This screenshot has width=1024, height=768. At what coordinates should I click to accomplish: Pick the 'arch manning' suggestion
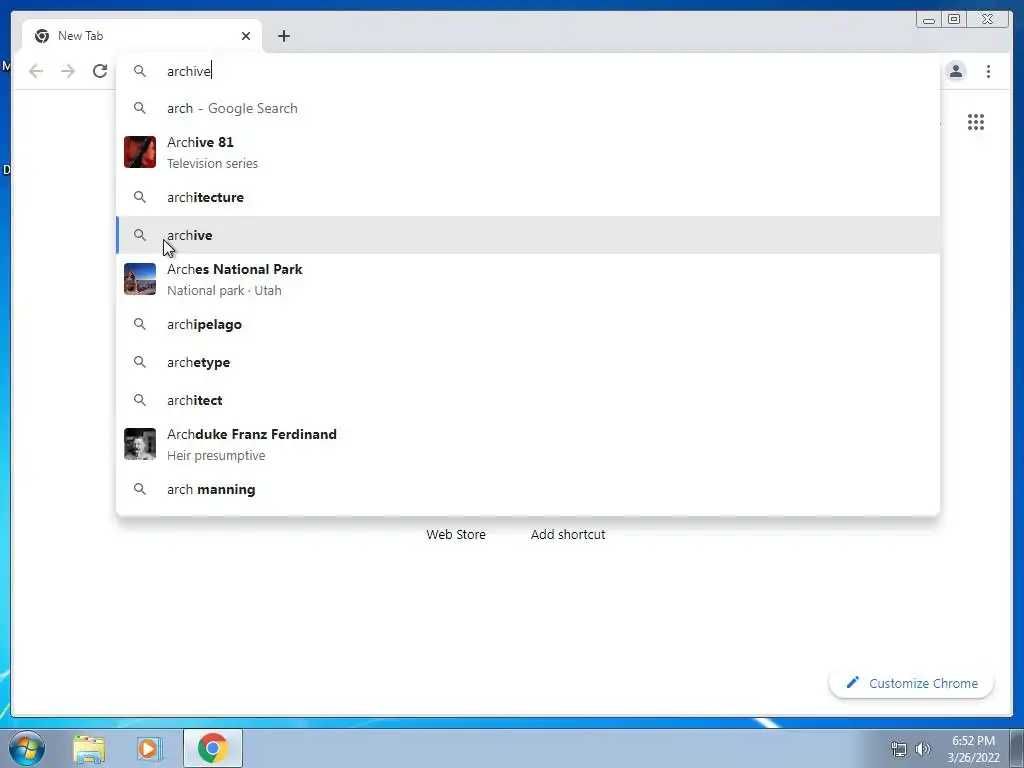[528, 489]
